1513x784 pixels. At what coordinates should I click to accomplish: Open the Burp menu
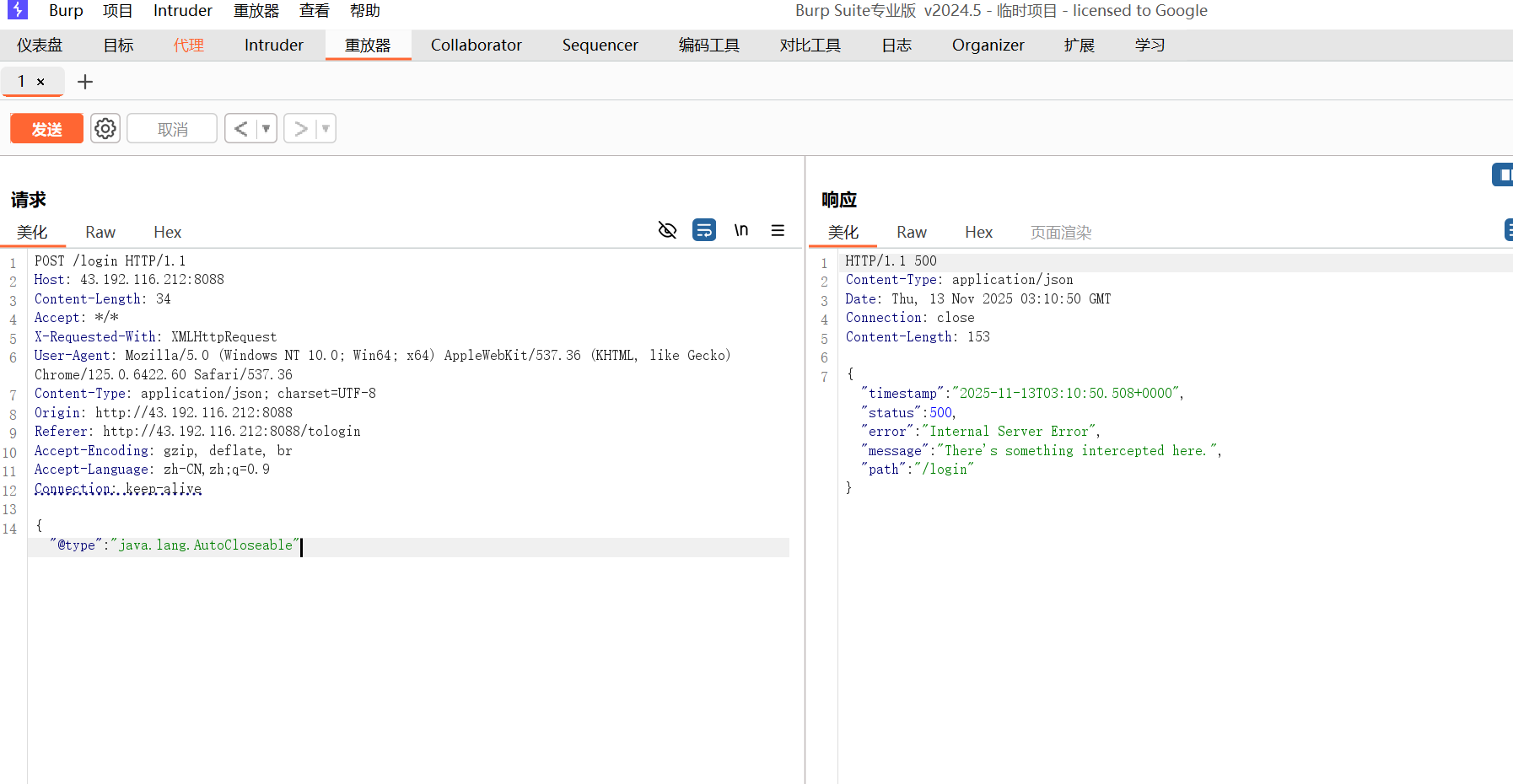66,10
